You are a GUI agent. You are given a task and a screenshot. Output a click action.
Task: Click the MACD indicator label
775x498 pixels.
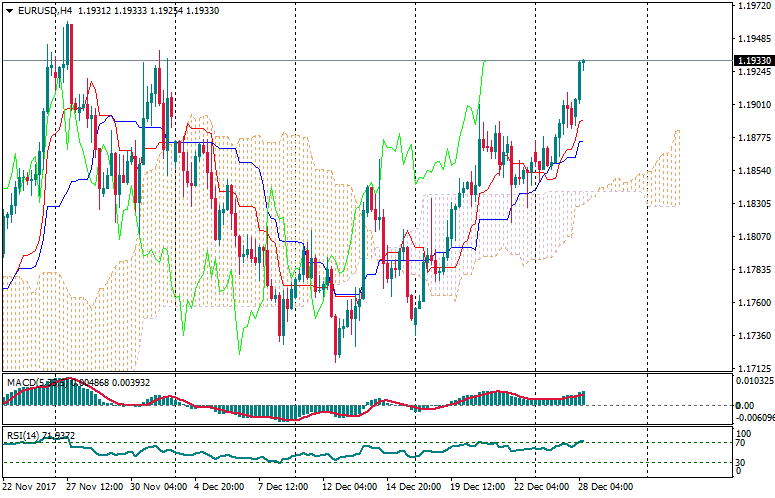pyautogui.click(x=20, y=382)
